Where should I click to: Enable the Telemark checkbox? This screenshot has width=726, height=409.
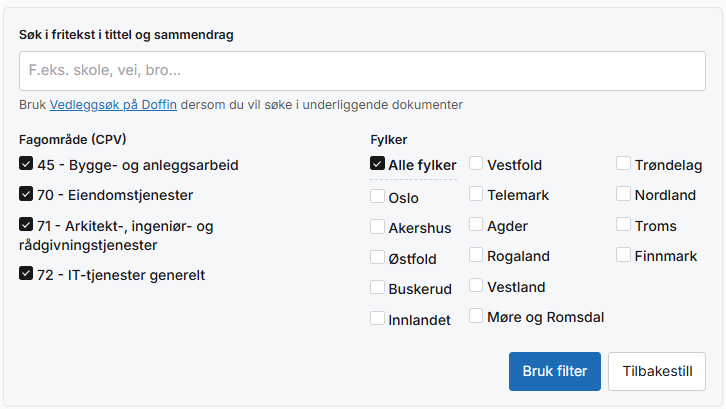click(476, 194)
